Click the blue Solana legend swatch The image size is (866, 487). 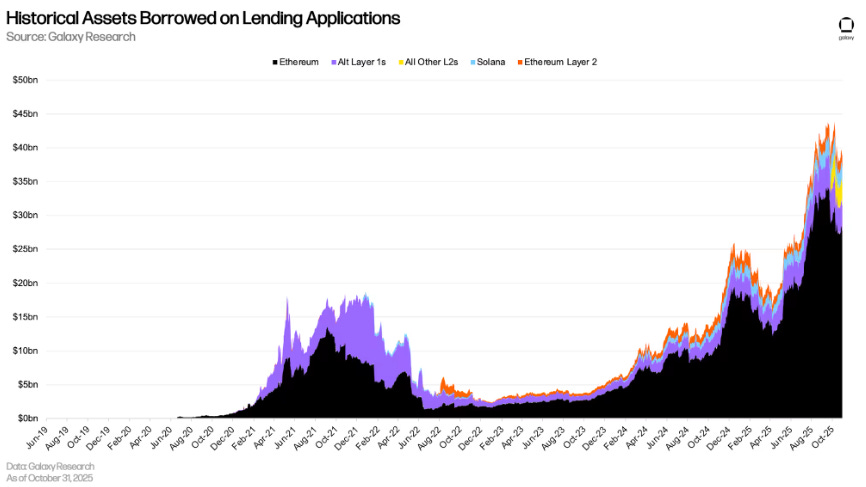point(473,62)
